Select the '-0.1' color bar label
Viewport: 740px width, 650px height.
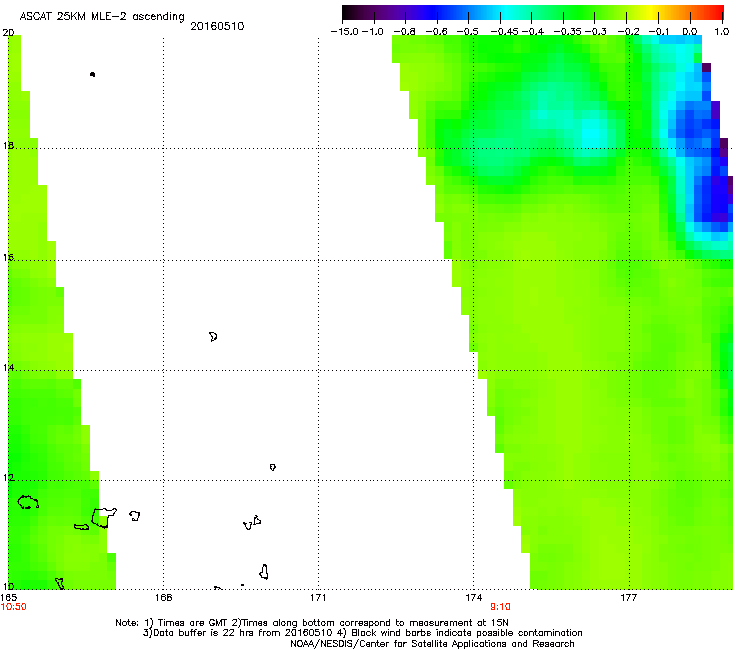pyautogui.click(x=658, y=32)
